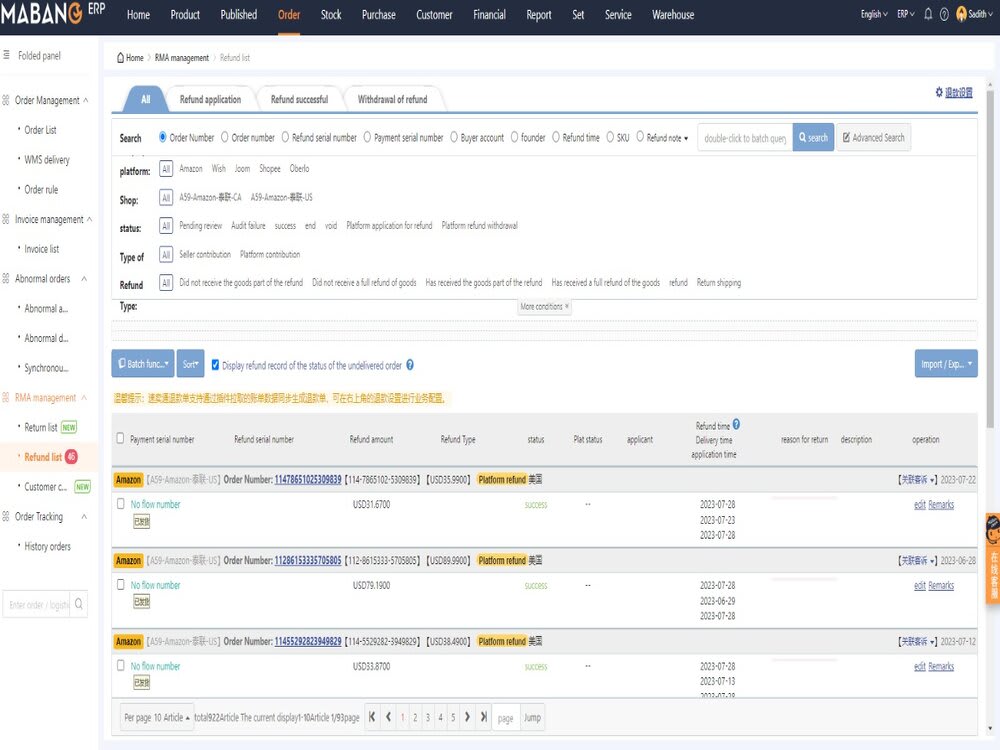Tick checkbox for the USD31.6700 refund row
Screen dimensions: 1000x750
pos(120,504)
